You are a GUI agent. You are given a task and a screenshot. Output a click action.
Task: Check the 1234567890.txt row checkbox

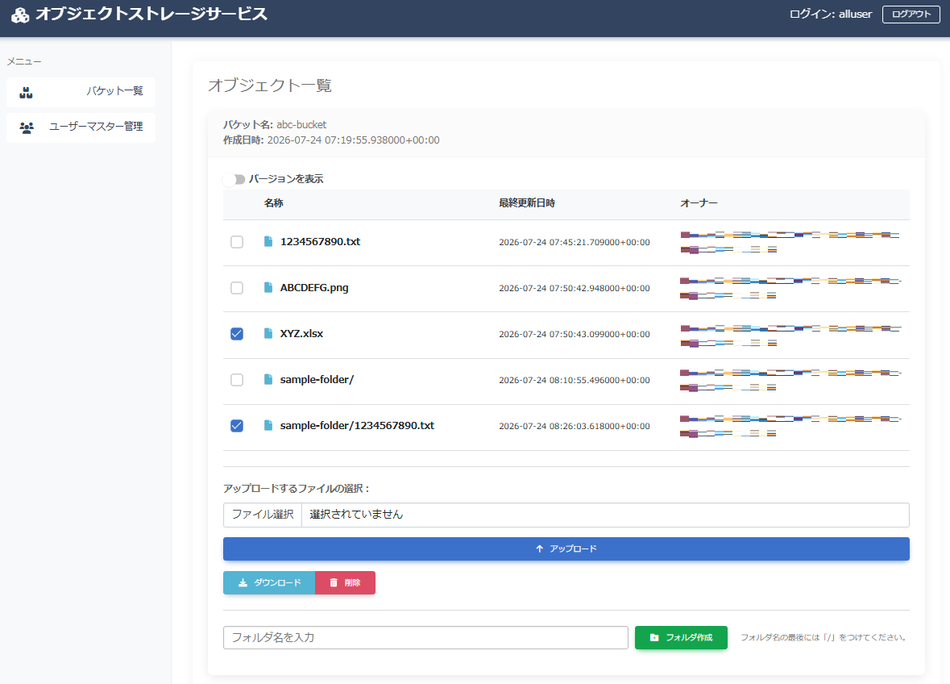pos(237,242)
